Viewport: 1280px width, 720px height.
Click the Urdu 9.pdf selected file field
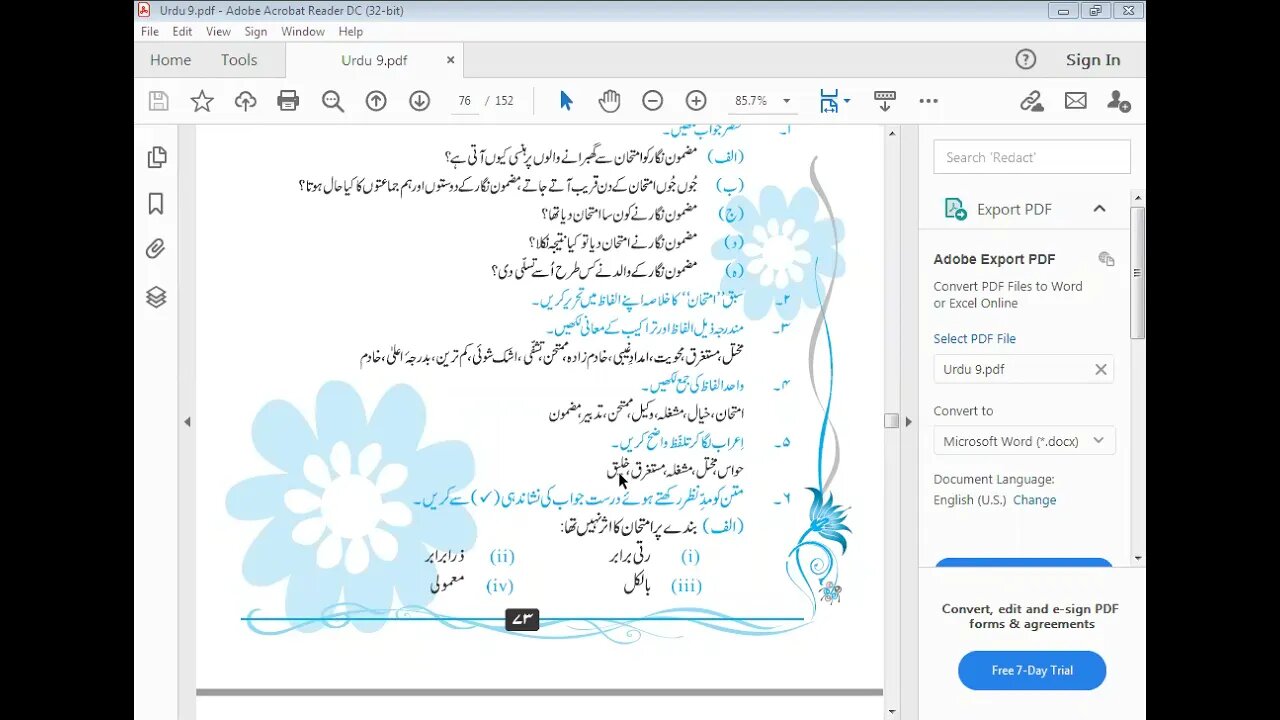tap(1024, 369)
